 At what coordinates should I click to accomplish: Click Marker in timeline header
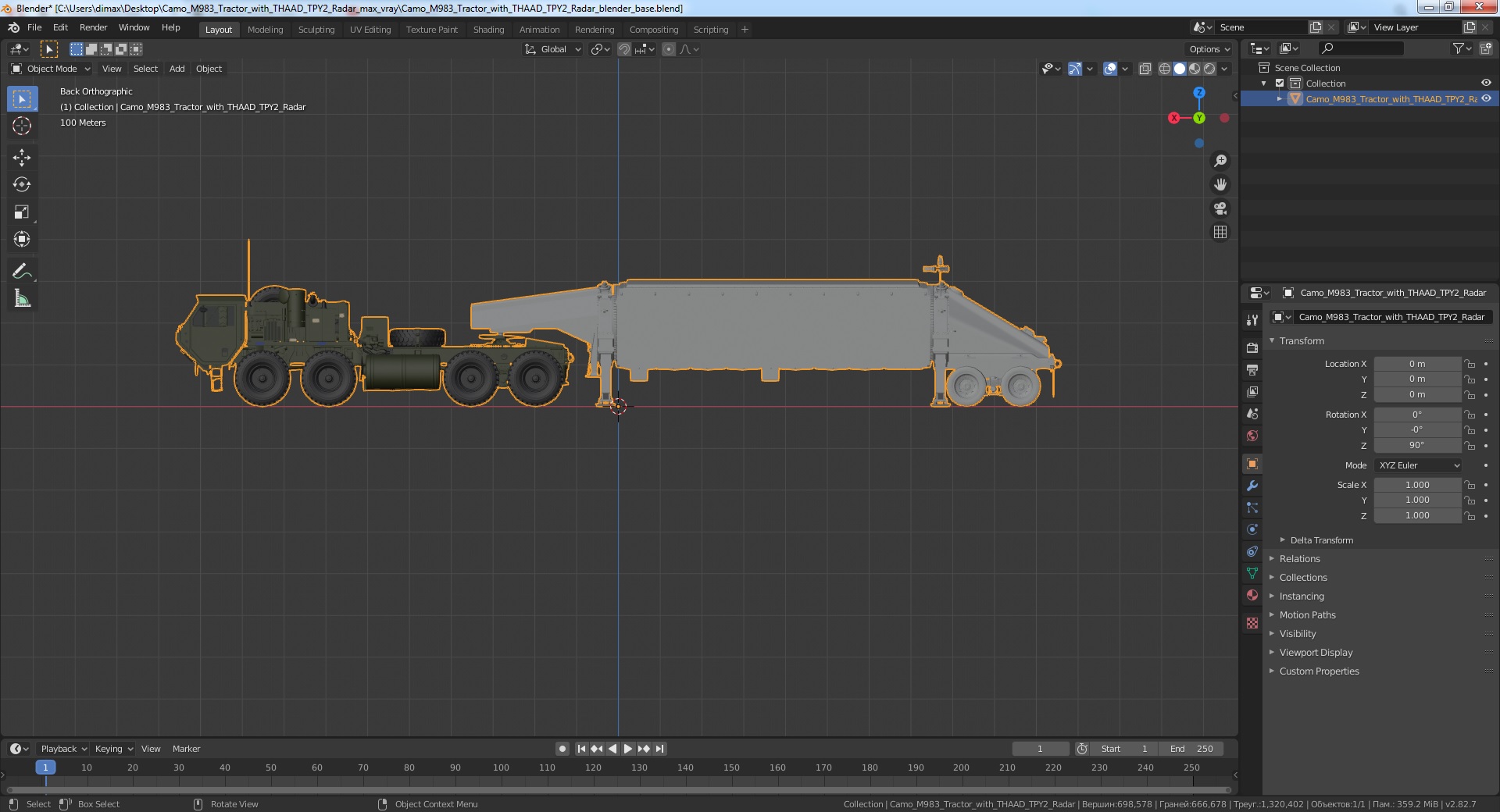186,749
